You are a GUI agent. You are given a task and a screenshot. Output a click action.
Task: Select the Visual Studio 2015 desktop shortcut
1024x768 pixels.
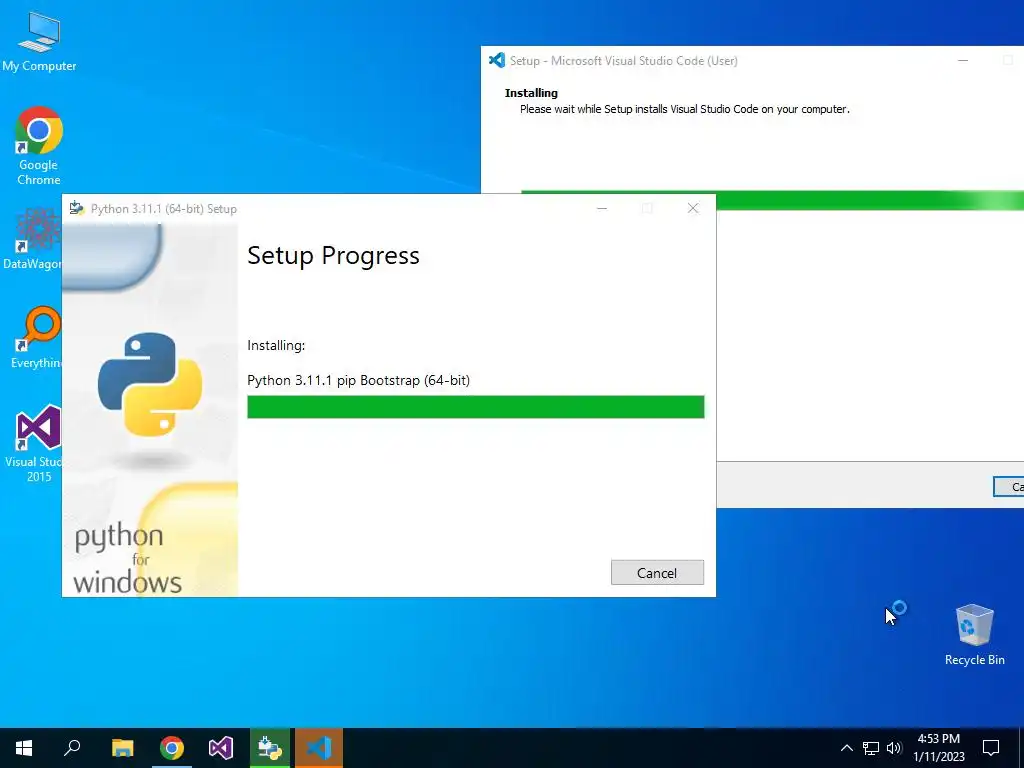[x=33, y=443]
